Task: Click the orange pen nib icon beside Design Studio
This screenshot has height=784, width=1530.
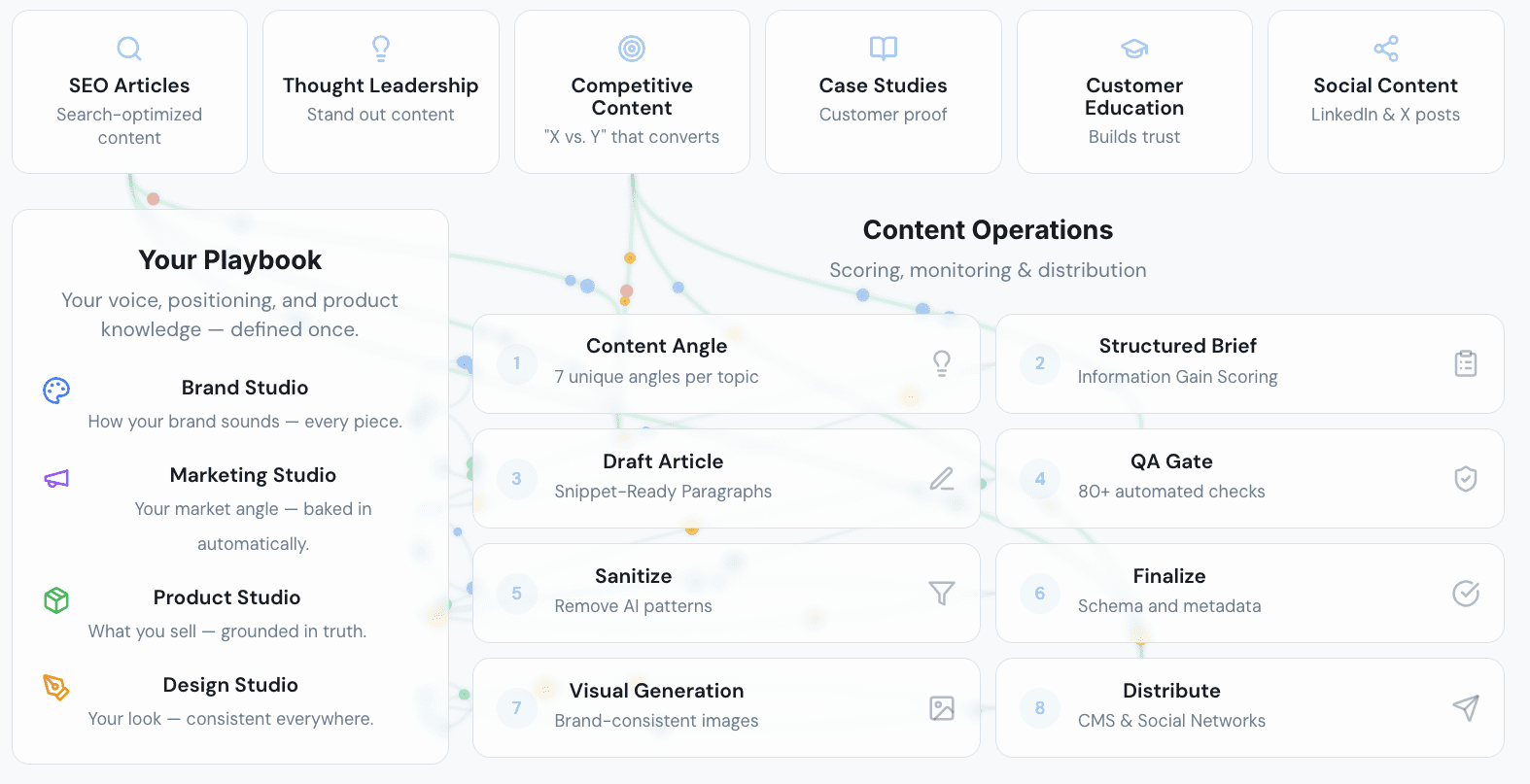Action: [56, 688]
